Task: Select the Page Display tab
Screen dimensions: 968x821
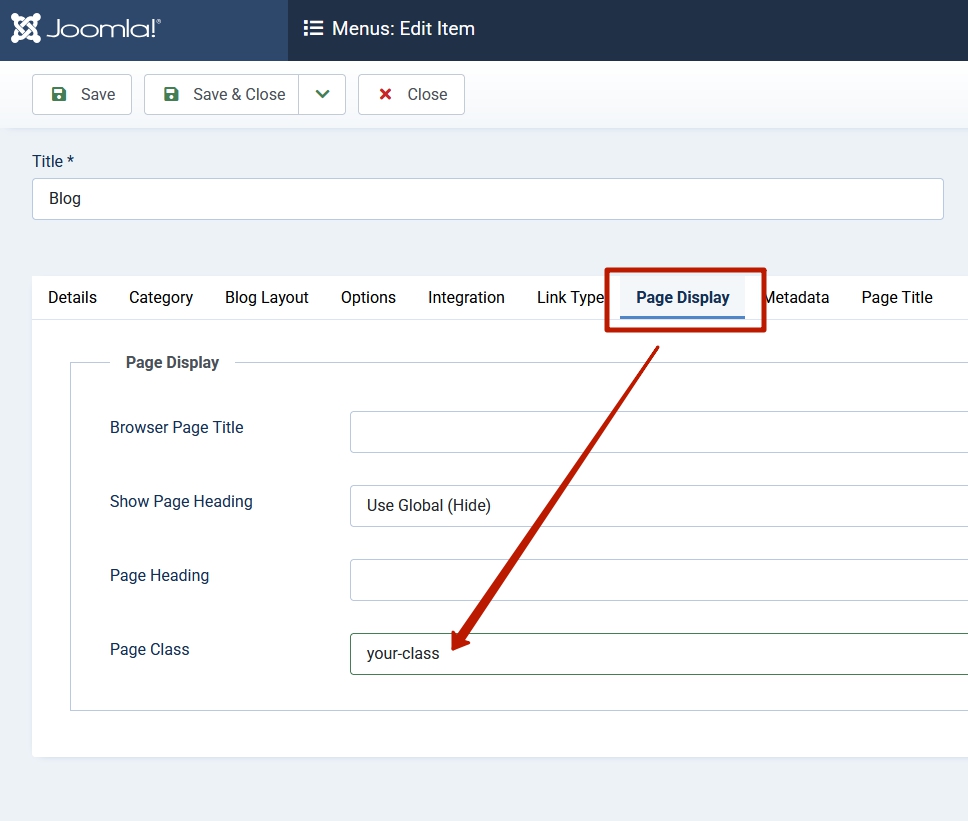Action: pos(683,297)
